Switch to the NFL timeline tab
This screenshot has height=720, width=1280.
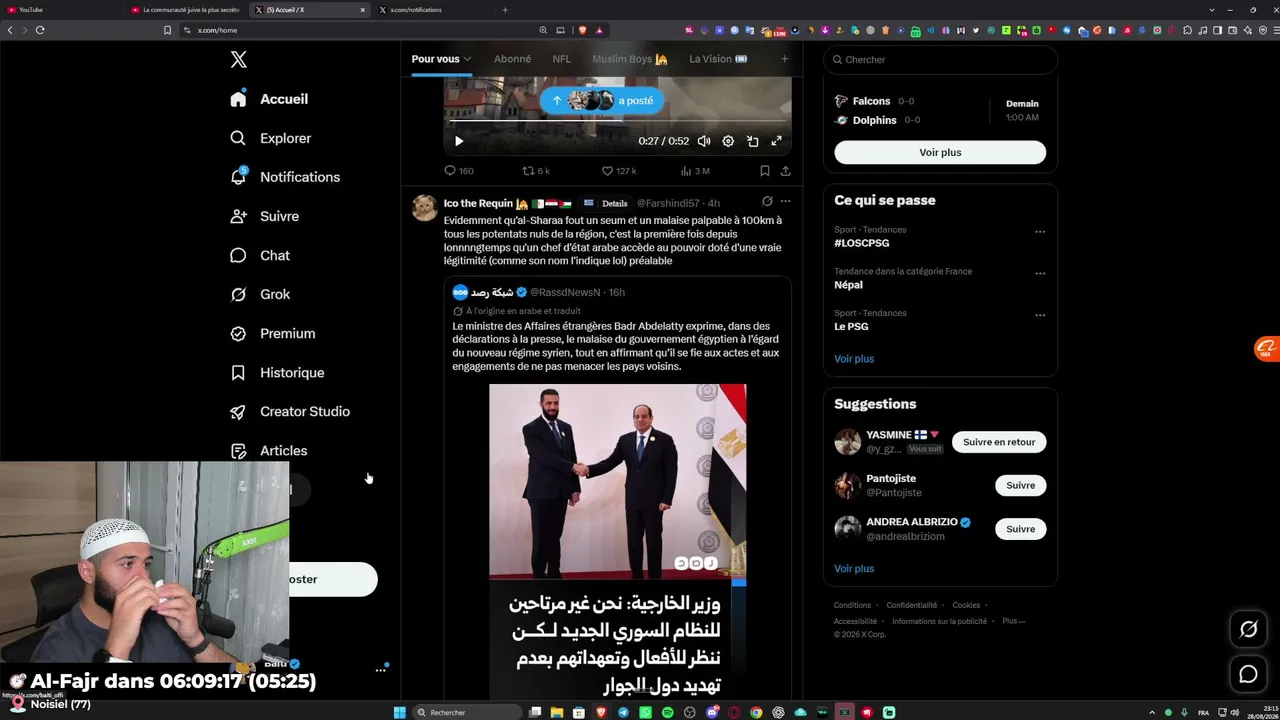point(562,59)
